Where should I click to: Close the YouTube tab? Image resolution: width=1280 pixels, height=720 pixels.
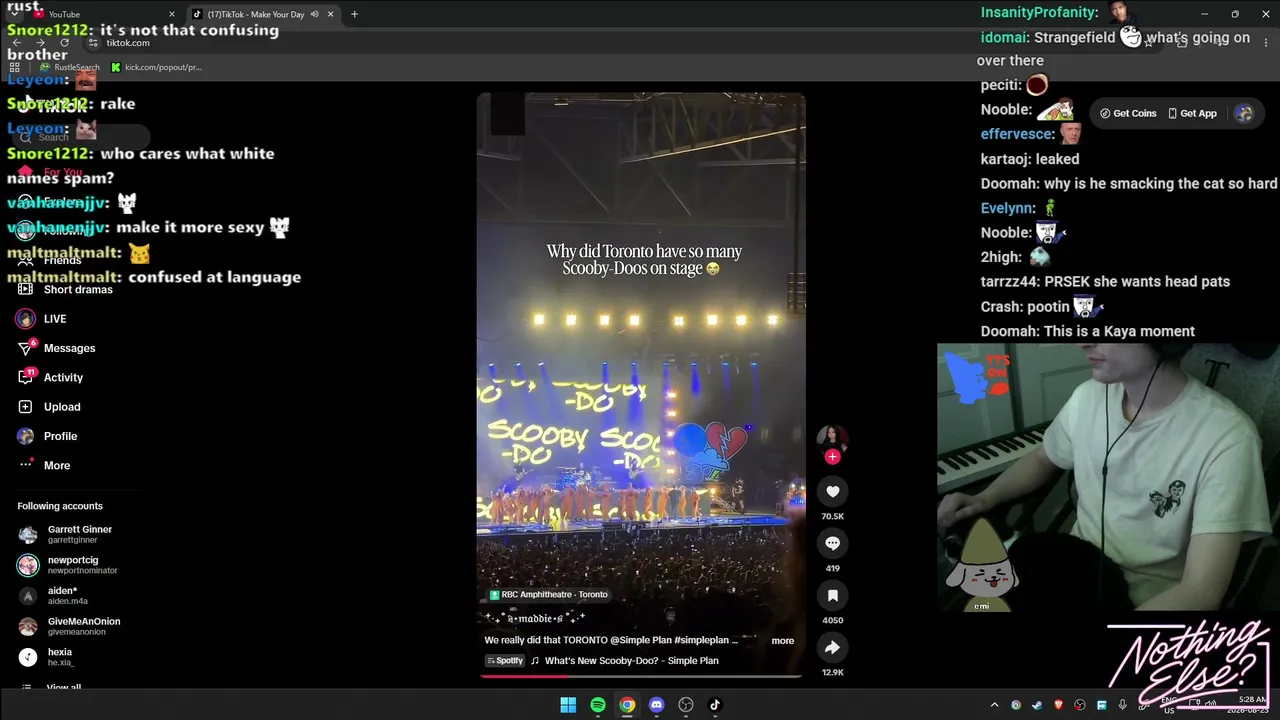[x=172, y=14]
